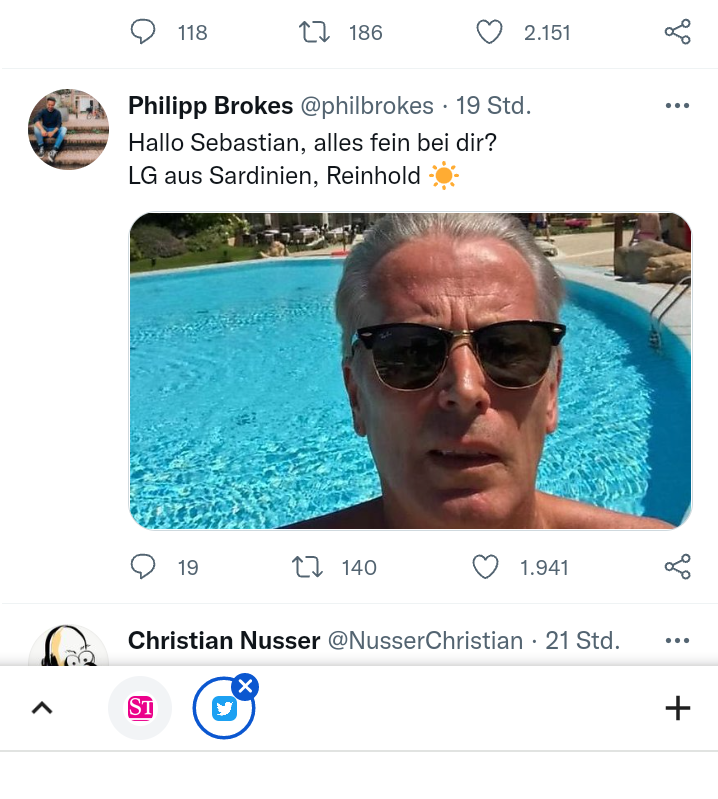Image resolution: width=718 pixels, height=799 pixels.
Task: Open the 19 Std. tweet timestamp
Action: coord(494,106)
